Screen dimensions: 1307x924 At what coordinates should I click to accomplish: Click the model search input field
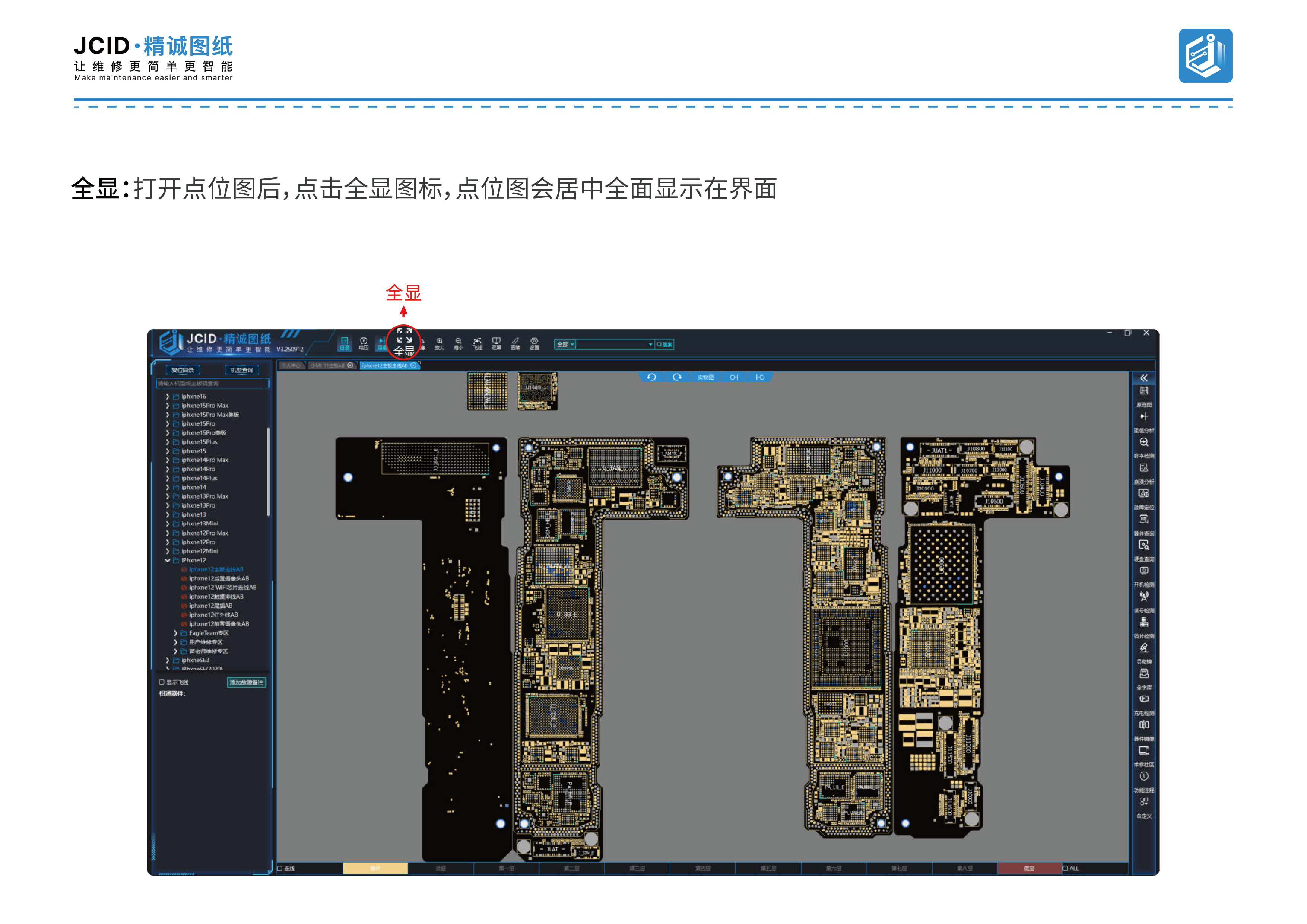(x=212, y=383)
